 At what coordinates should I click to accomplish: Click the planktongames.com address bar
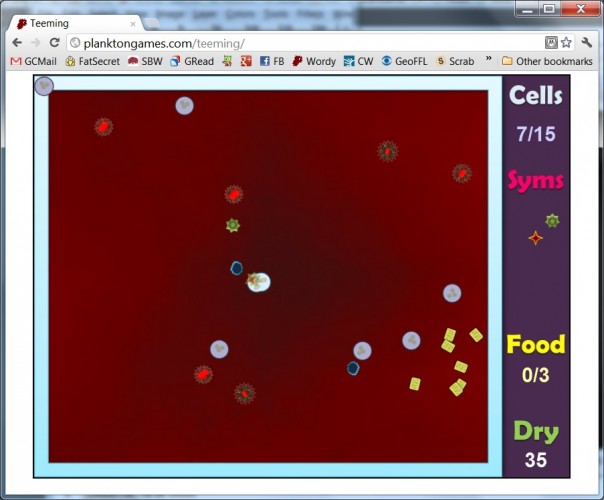tap(304, 43)
